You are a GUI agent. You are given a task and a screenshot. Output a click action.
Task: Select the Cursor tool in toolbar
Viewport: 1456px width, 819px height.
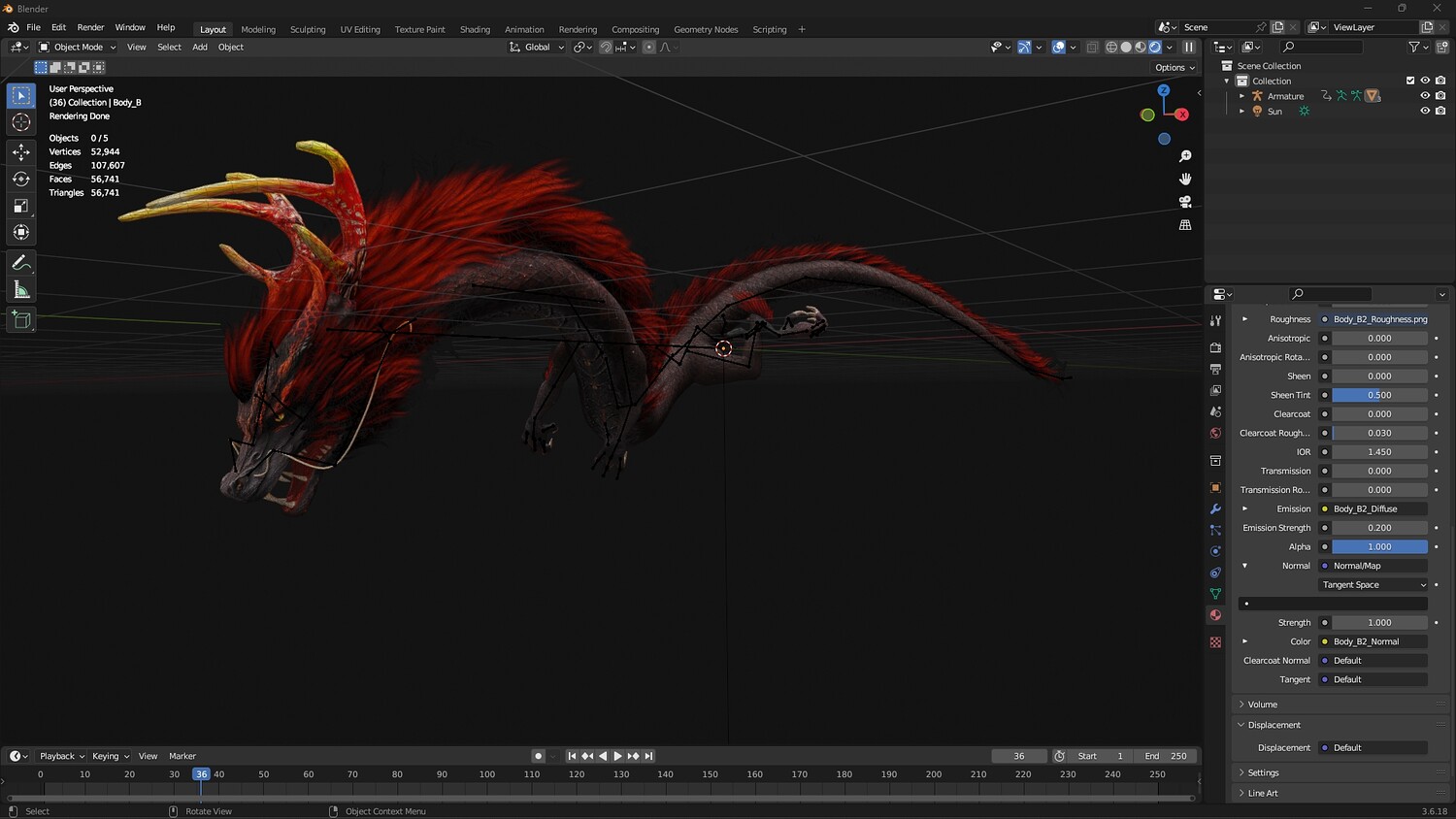coord(21,122)
